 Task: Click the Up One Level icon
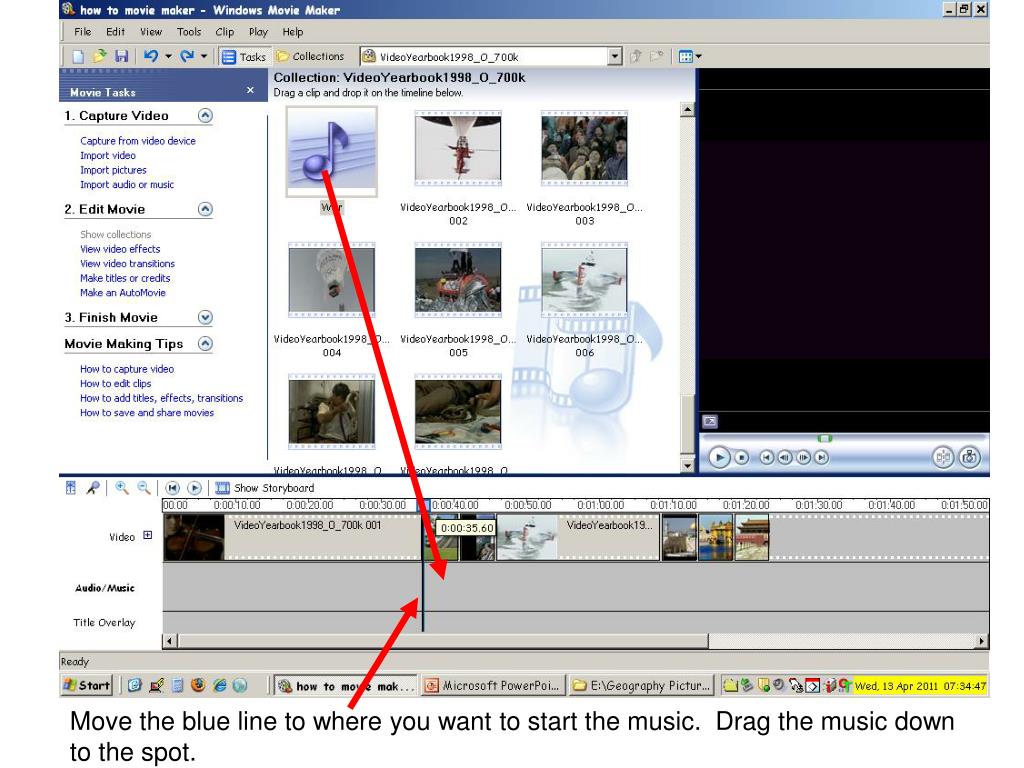point(636,56)
